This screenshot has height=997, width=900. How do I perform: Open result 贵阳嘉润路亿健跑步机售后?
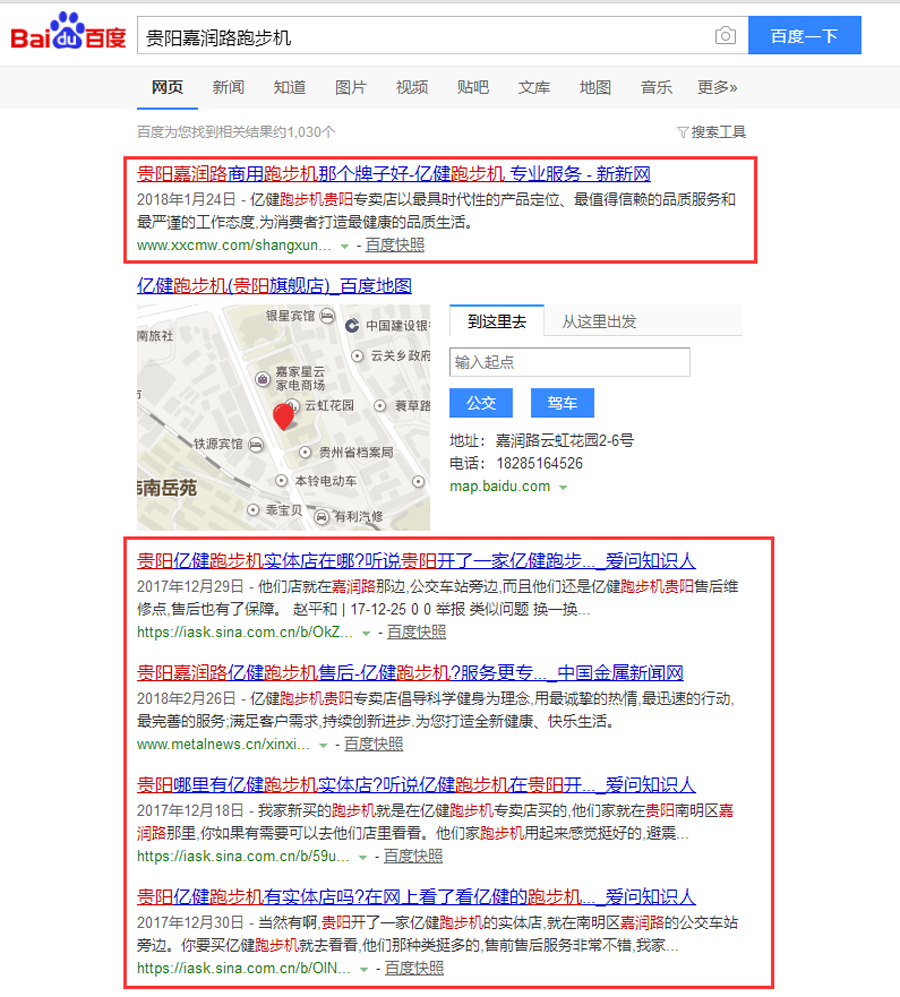(x=410, y=672)
